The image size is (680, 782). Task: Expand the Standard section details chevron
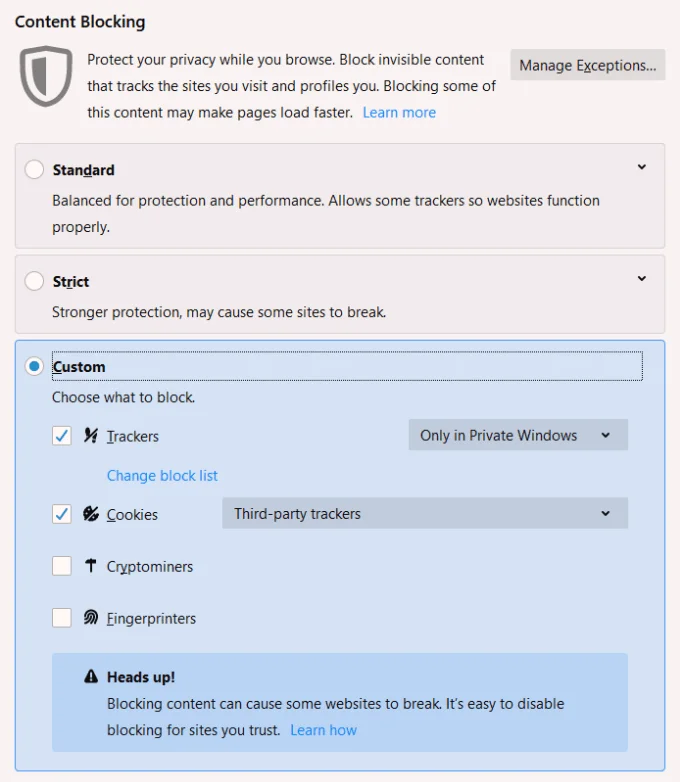pyautogui.click(x=642, y=168)
